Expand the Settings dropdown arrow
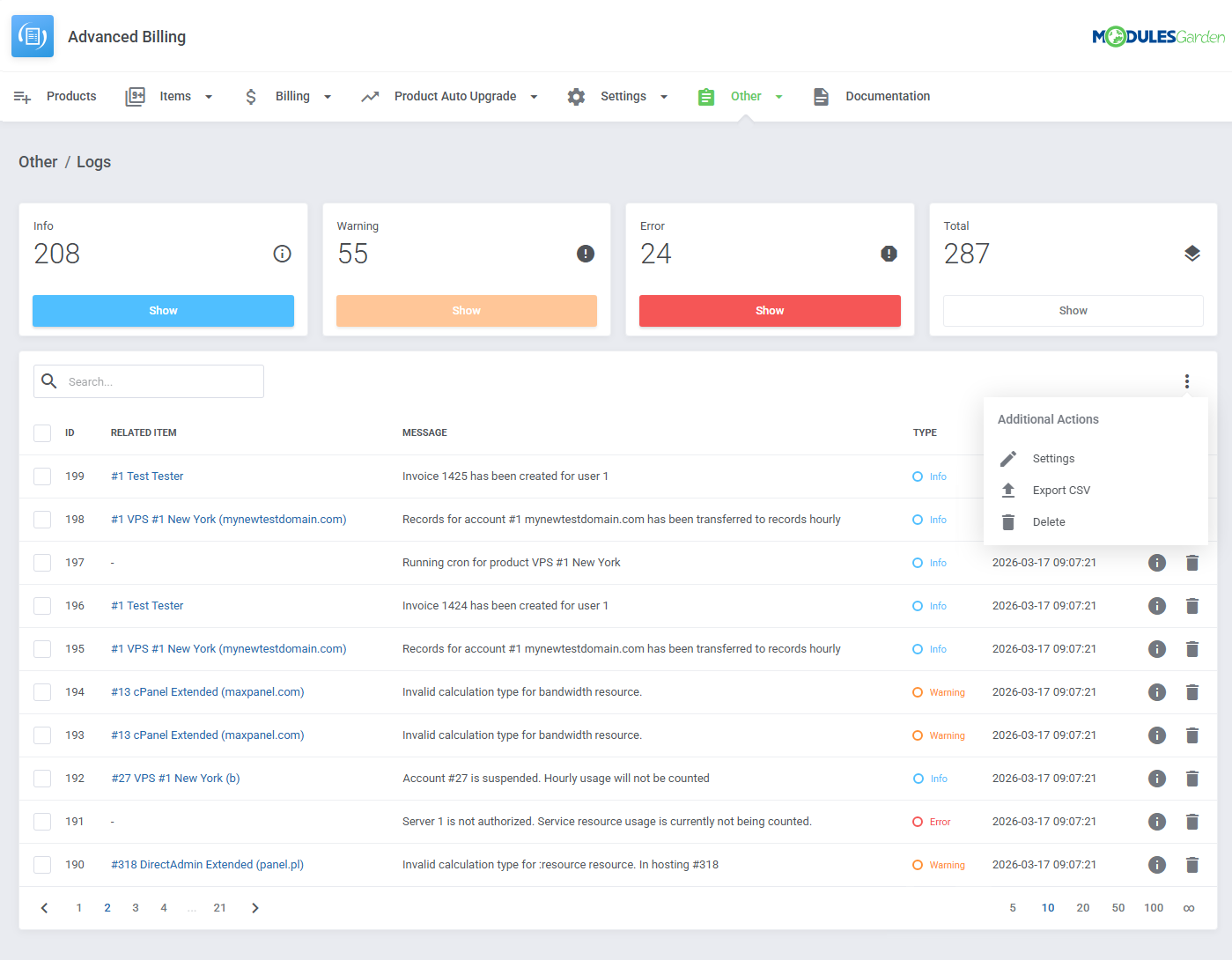 (x=664, y=97)
